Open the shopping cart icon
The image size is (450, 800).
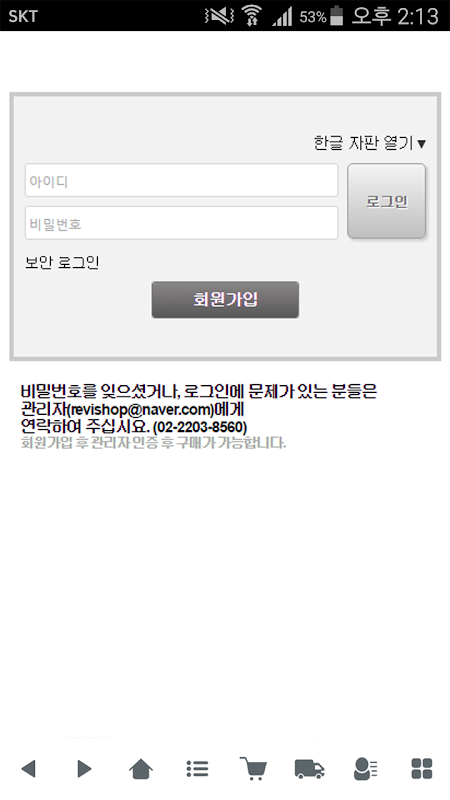tap(253, 768)
